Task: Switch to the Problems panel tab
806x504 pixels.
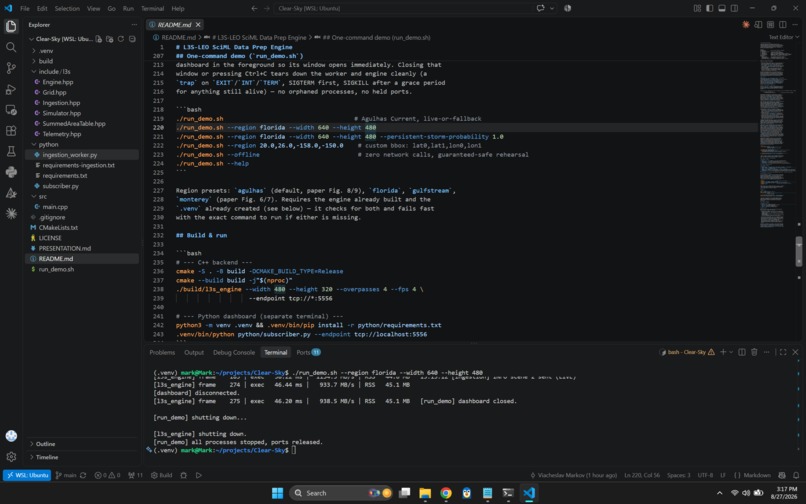Action: pos(162,352)
